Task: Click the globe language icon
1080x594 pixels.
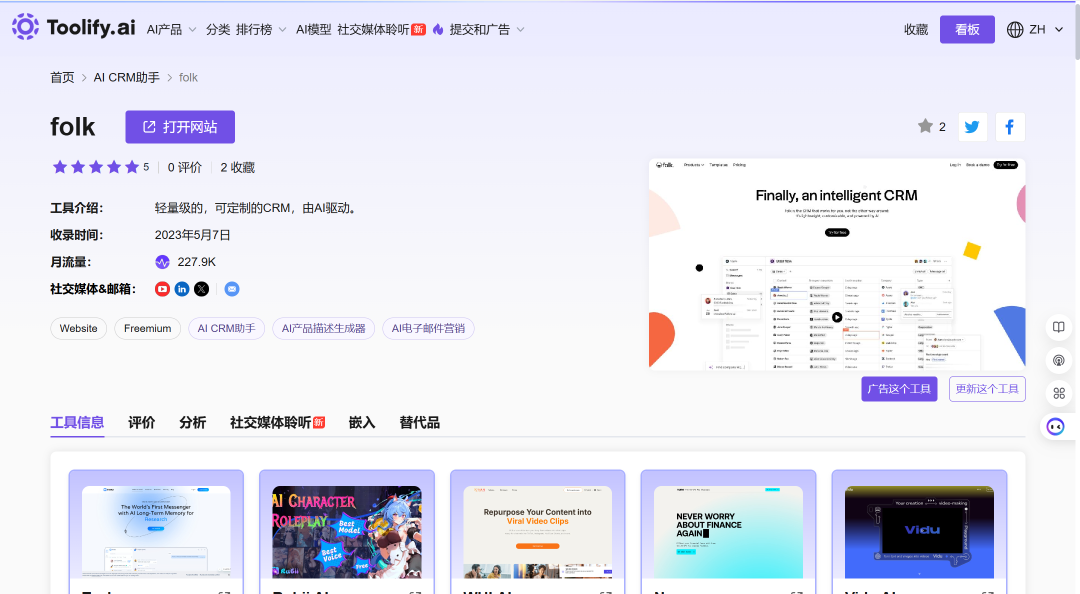Action: pyautogui.click(x=1015, y=30)
